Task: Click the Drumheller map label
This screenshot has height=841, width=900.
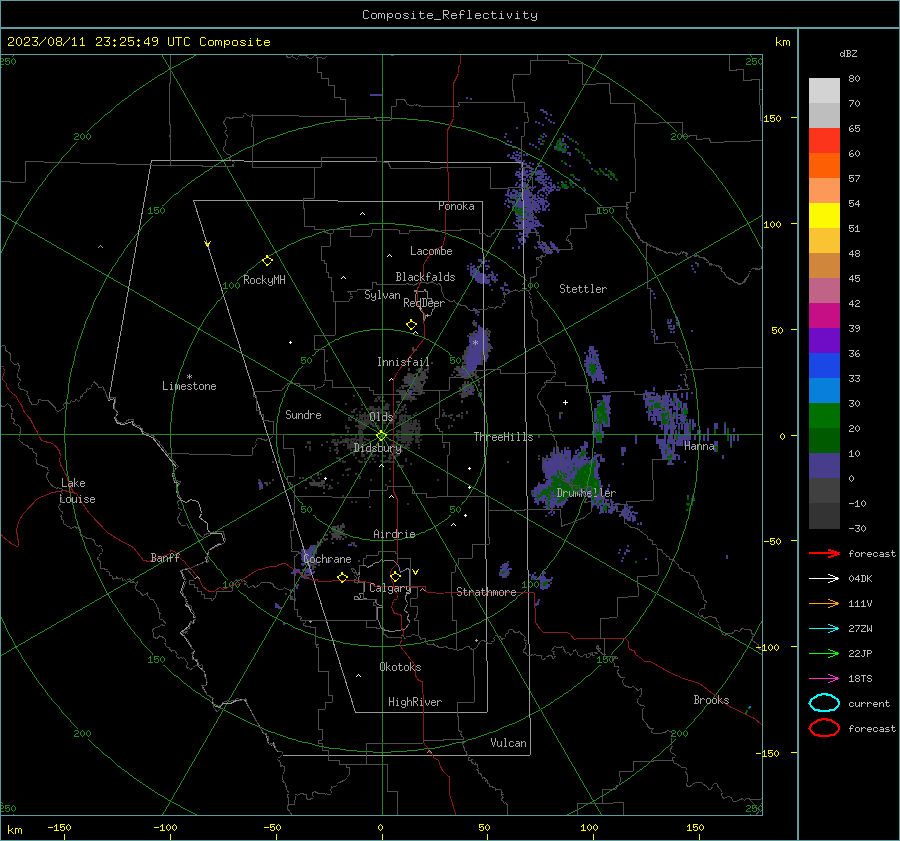Action: [586, 493]
